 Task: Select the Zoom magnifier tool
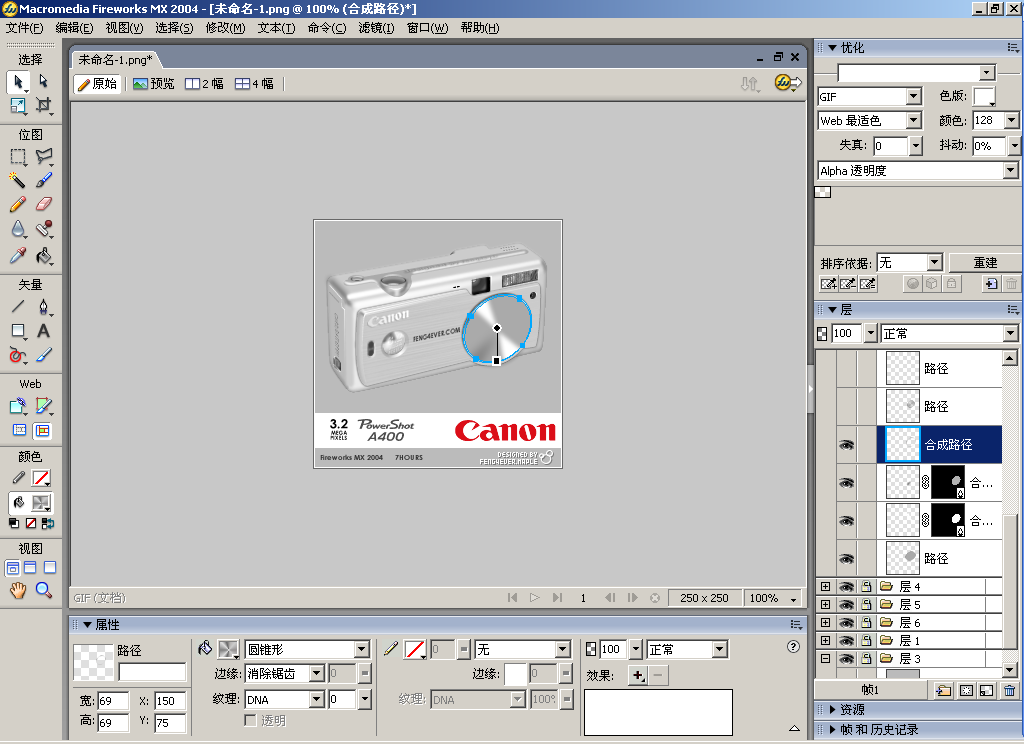(x=43, y=590)
